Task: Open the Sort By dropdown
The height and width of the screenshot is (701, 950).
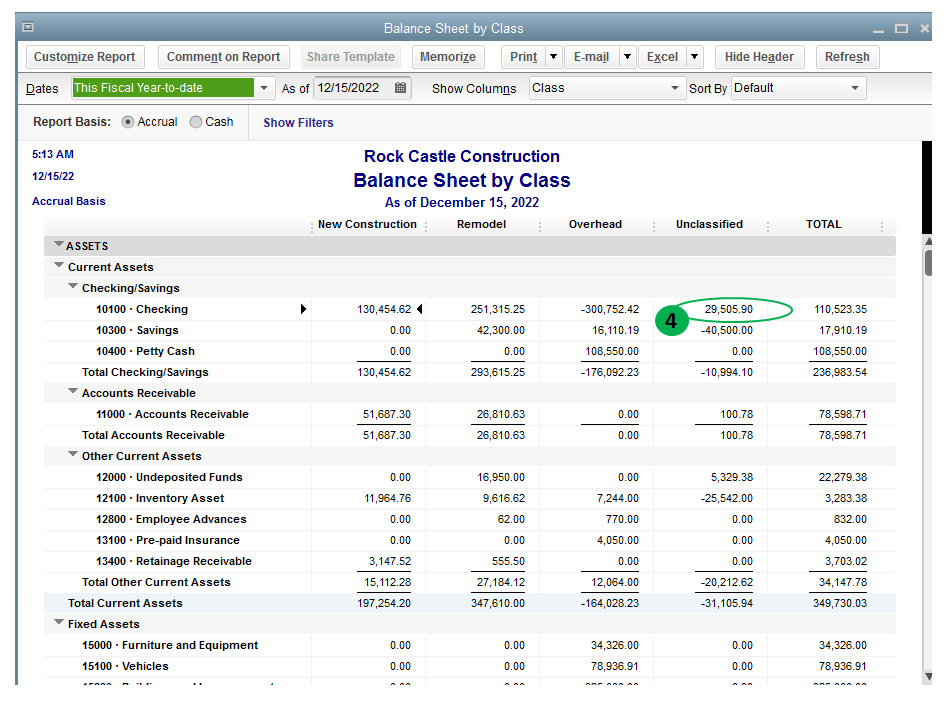Action: tap(855, 88)
